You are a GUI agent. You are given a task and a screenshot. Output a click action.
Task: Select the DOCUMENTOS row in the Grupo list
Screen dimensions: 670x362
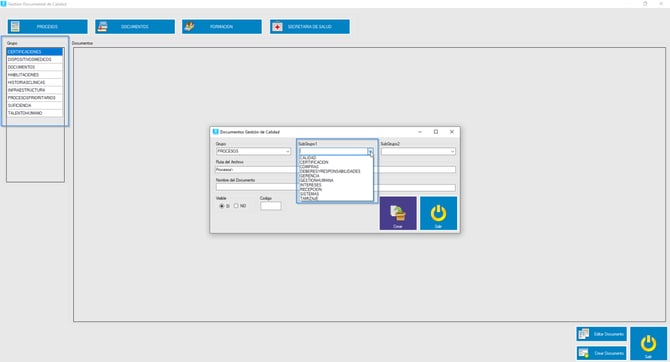coord(35,67)
